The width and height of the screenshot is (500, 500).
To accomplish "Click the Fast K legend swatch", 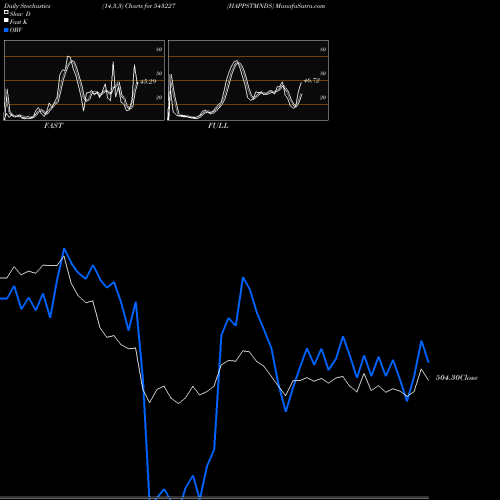I will point(6,20).
